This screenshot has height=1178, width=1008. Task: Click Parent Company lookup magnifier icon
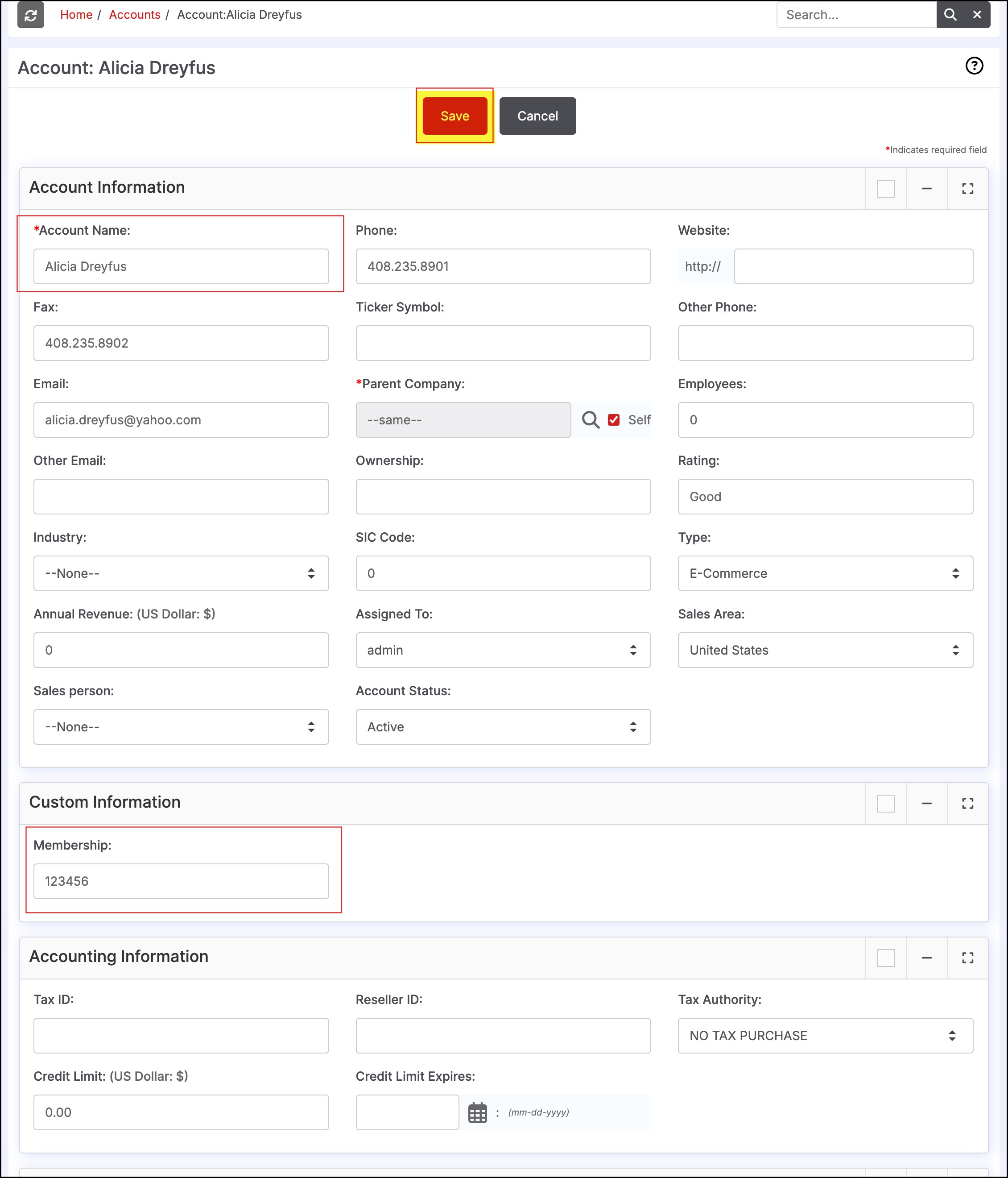591,420
